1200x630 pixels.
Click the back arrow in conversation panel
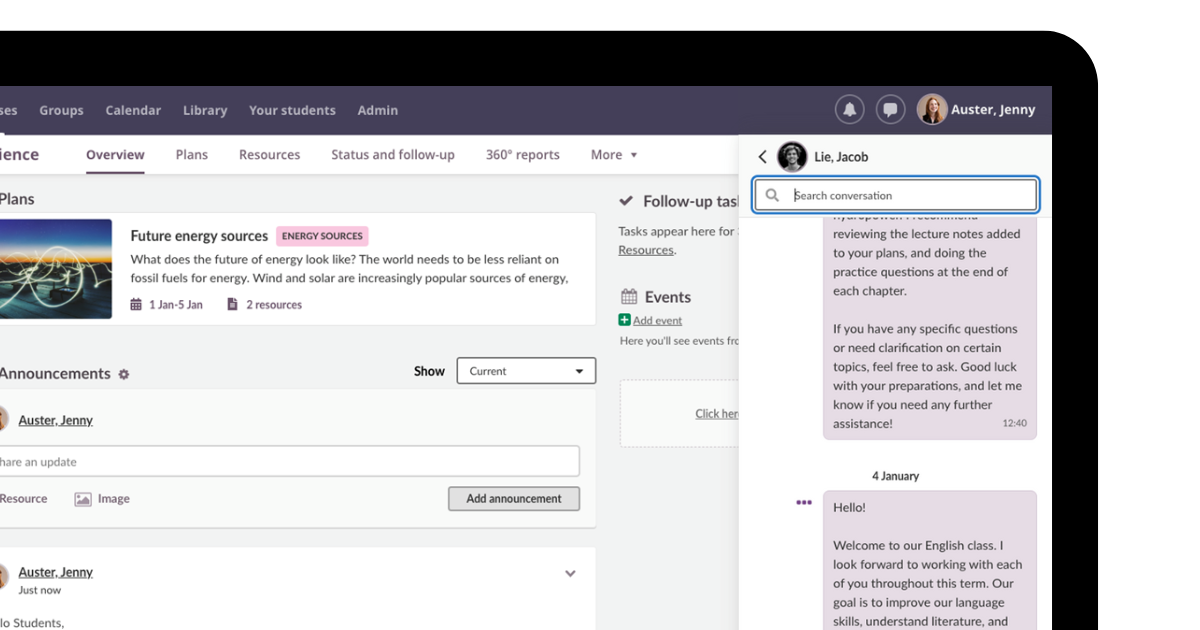point(762,157)
